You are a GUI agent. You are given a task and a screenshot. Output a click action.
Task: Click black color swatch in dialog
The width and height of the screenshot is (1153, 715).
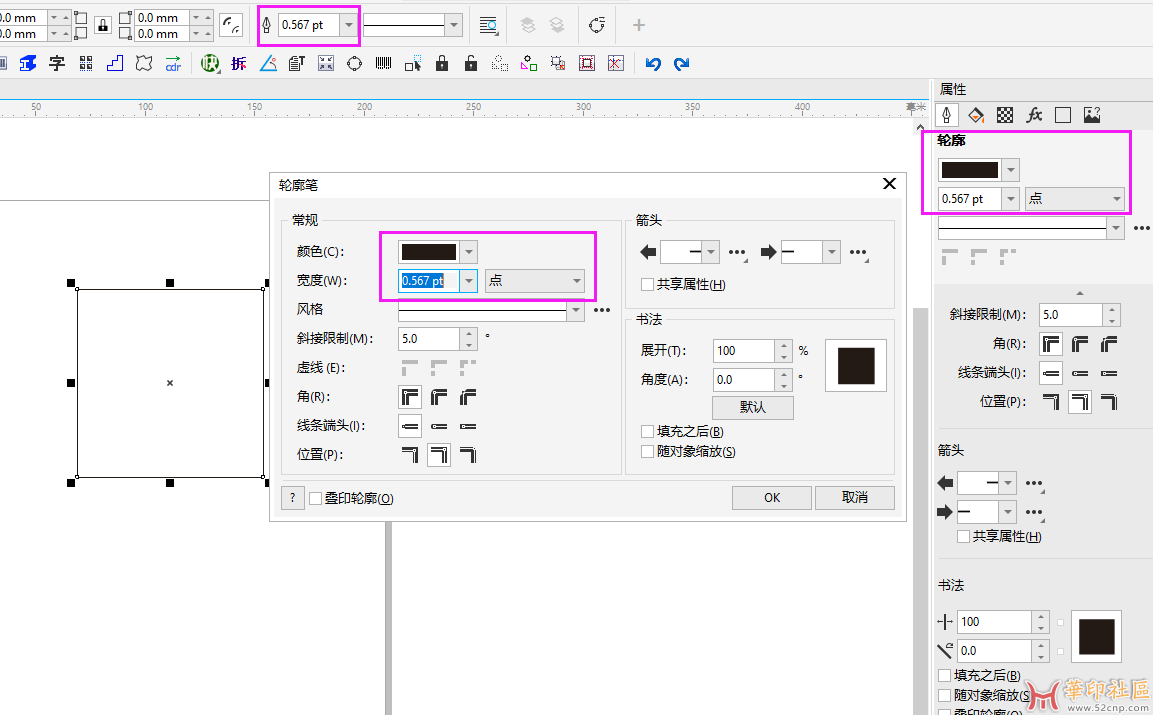(x=429, y=252)
